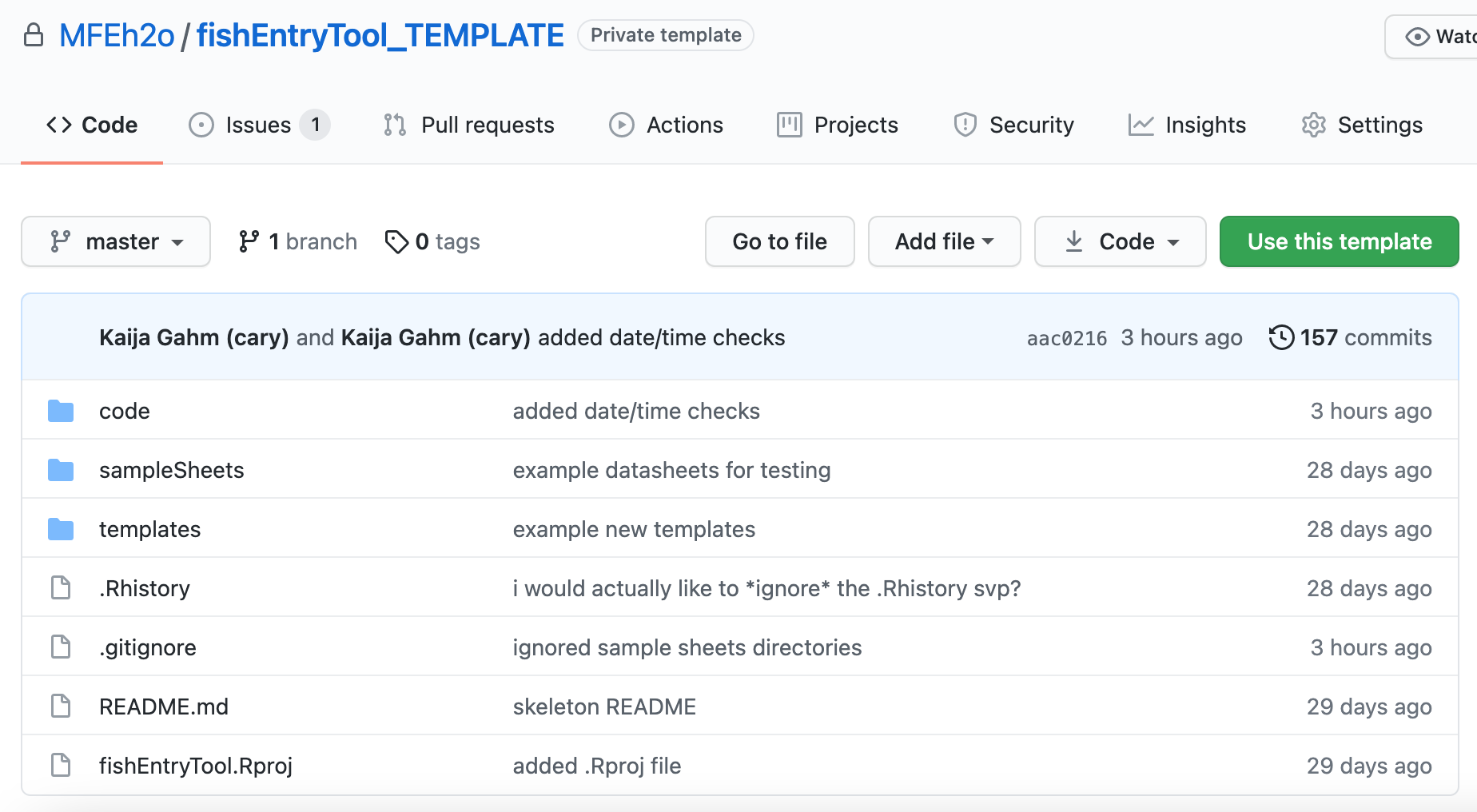Open the master branch dropdown
The width and height of the screenshot is (1477, 812).
(x=116, y=241)
